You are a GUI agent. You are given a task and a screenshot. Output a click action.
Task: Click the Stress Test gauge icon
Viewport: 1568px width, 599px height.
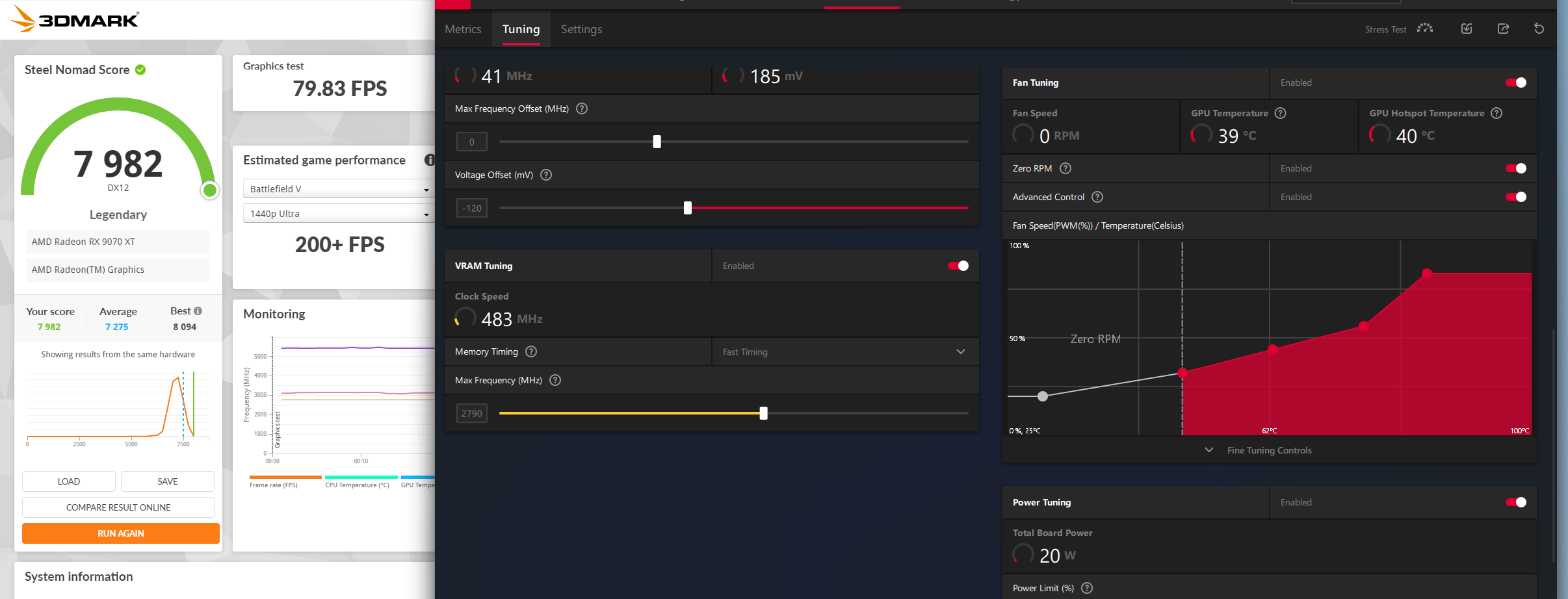[x=1425, y=29]
